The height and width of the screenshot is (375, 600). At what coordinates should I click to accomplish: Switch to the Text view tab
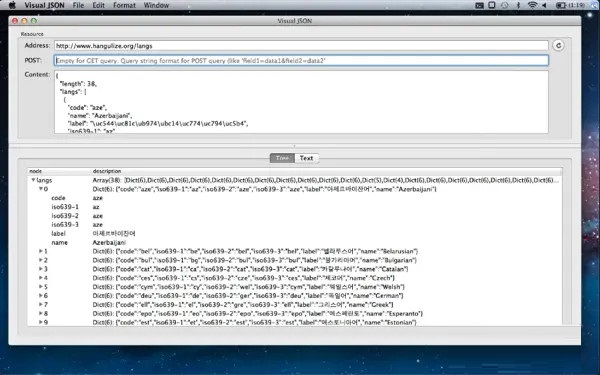pyautogui.click(x=307, y=158)
